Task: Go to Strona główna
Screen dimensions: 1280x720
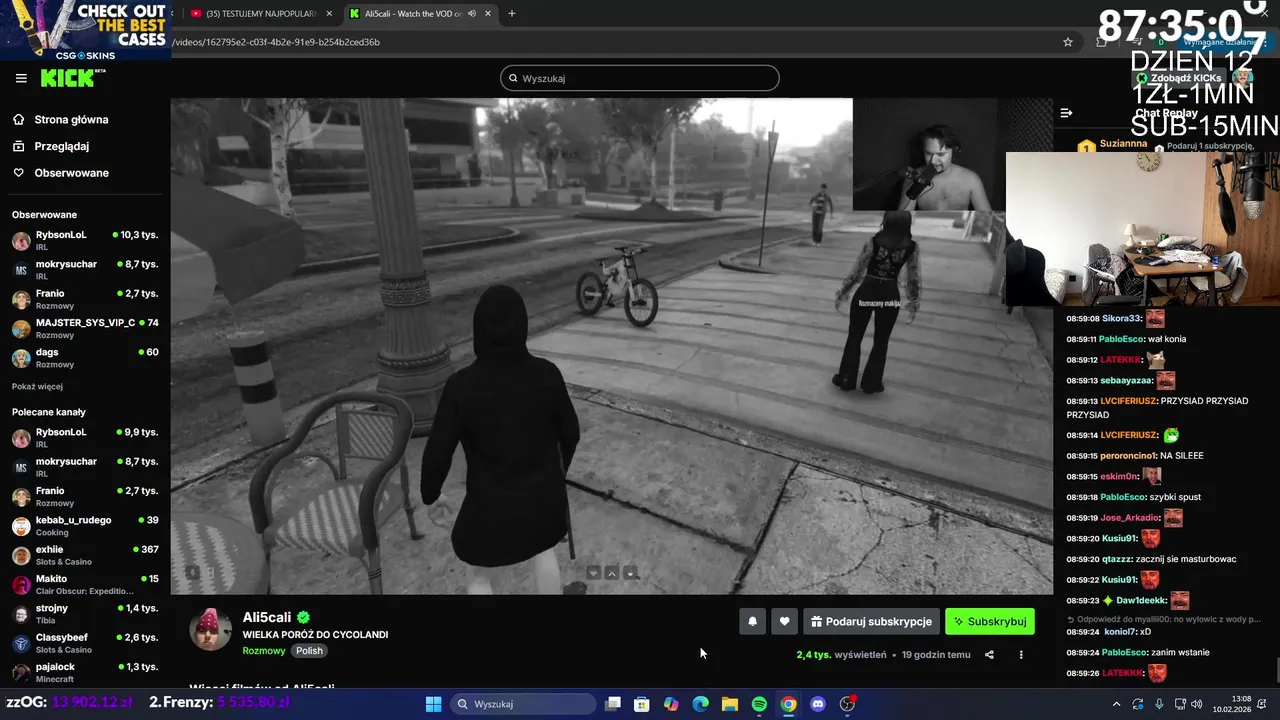Action: coord(71,120)
